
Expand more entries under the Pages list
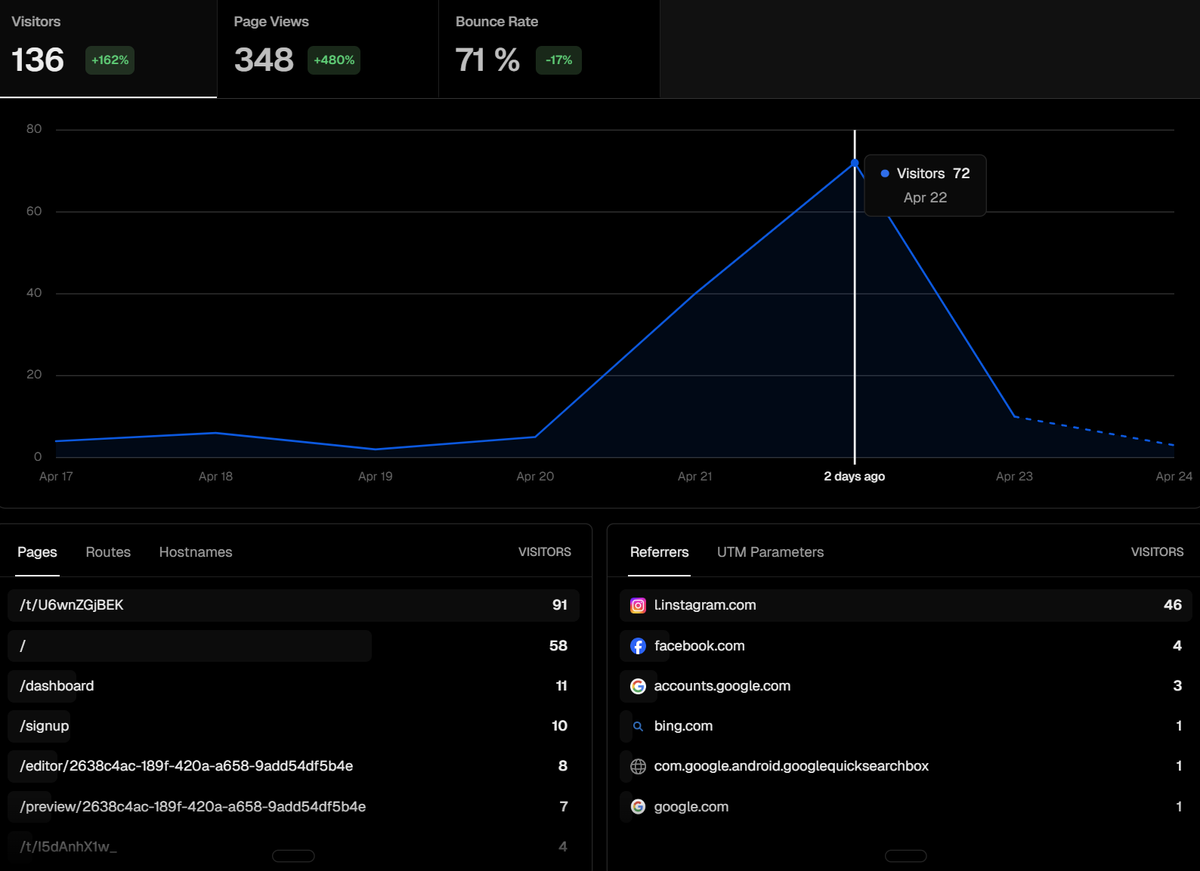293,855
